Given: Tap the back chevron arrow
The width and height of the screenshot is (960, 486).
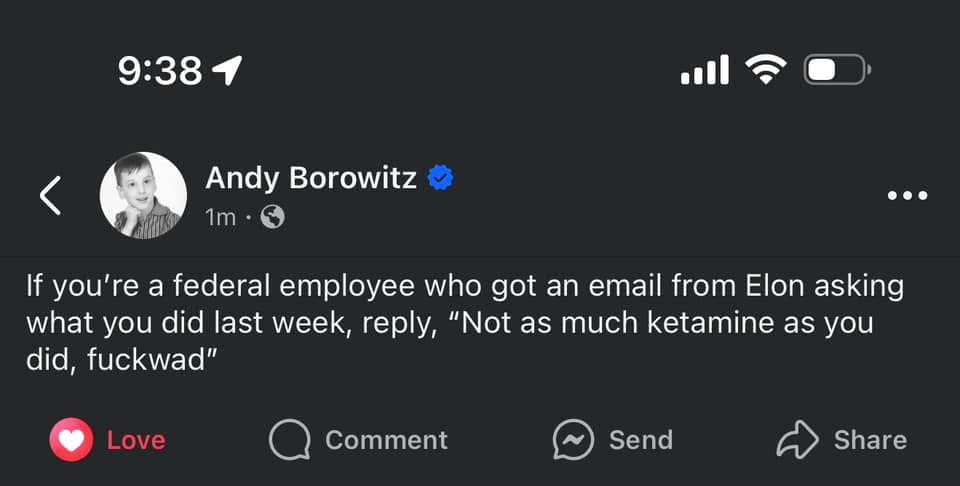Looking at the screenshot, I should pos(51,196).
